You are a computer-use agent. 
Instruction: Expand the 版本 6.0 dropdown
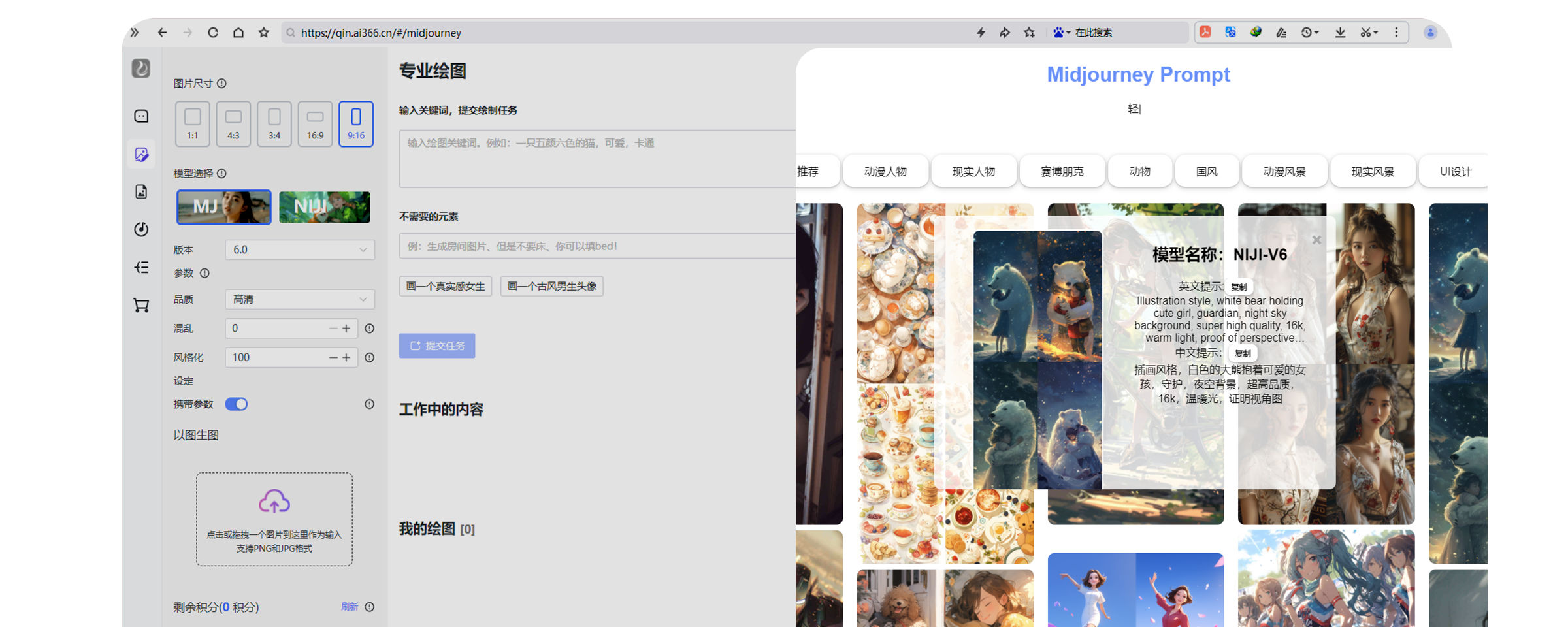point(299,249)
